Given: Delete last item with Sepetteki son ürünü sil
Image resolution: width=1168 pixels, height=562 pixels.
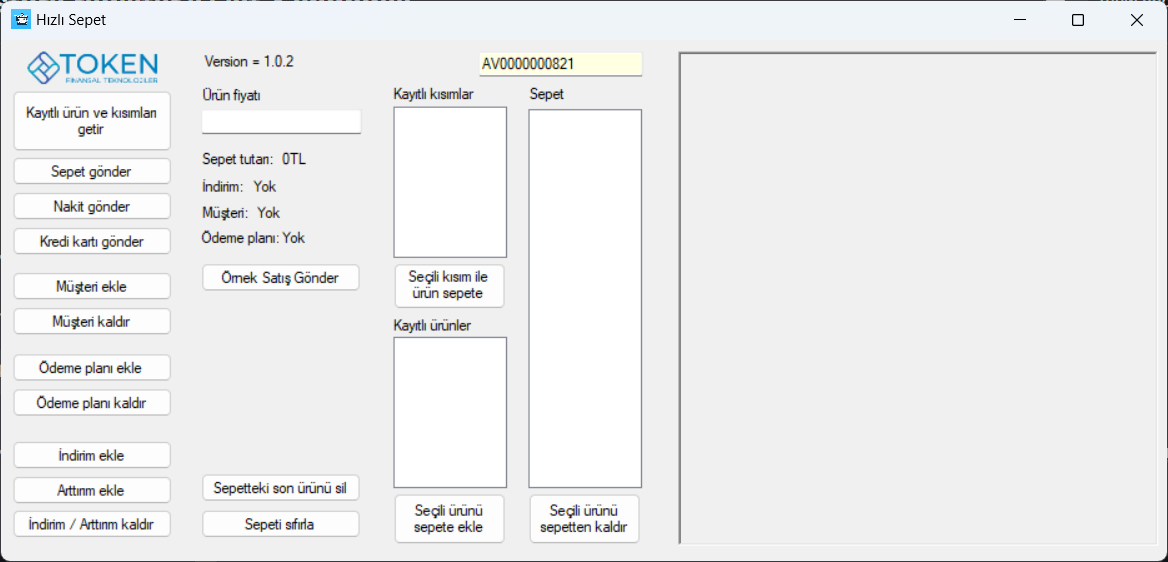Looking at the screenshot, I should tap(281, 489).
